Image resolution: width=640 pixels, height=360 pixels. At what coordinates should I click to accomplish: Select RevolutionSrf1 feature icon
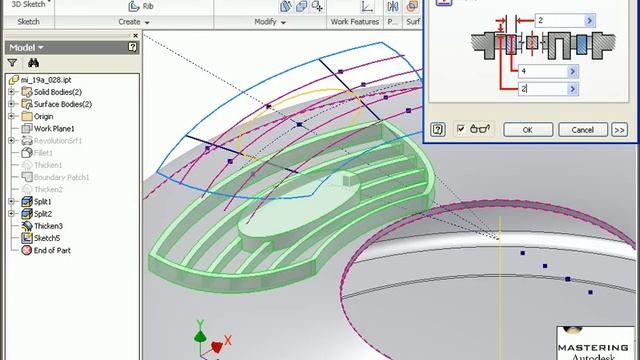pyautogui.click(x=27, y=141)
